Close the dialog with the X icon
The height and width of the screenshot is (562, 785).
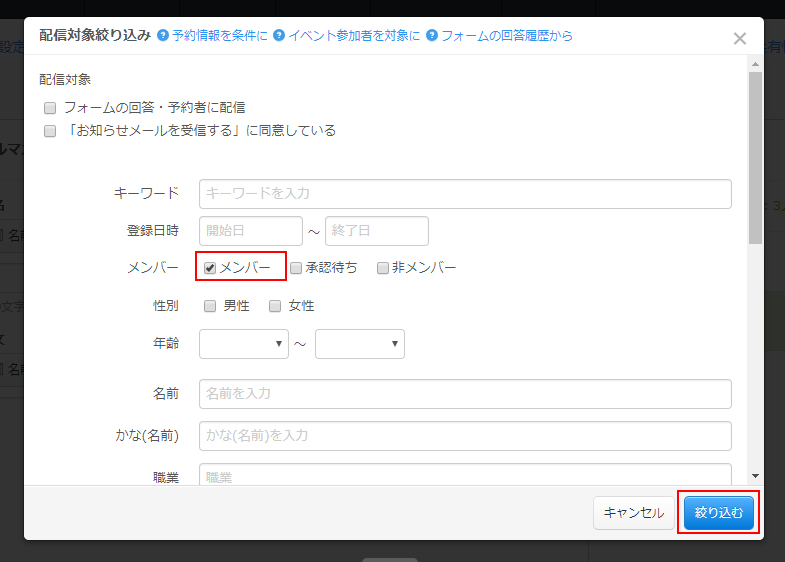point(739,39)
